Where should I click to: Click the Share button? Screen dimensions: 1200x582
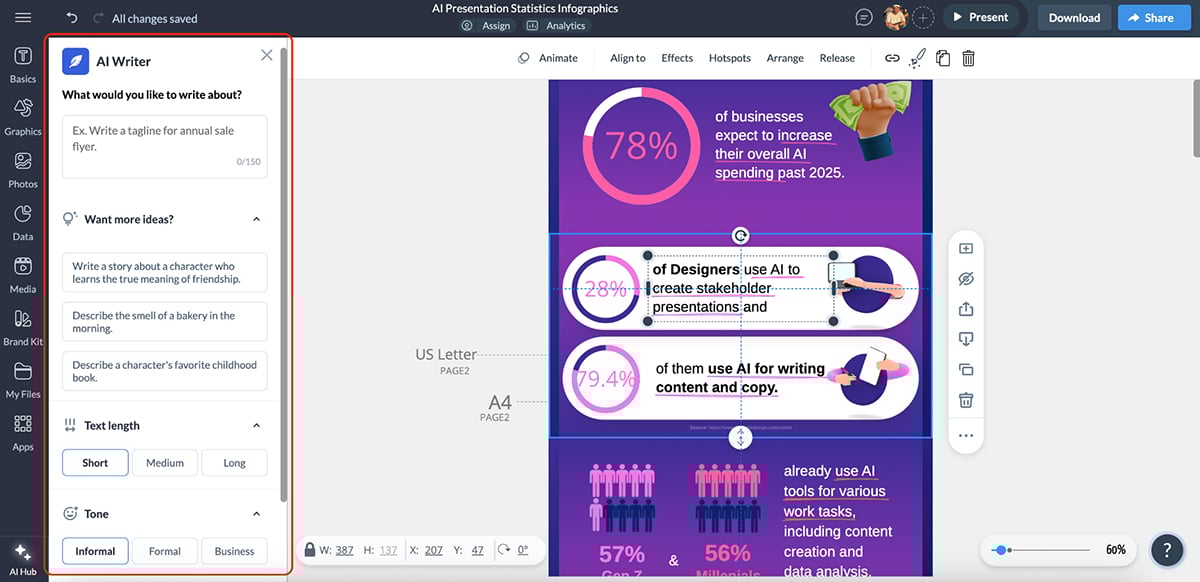1153,17
